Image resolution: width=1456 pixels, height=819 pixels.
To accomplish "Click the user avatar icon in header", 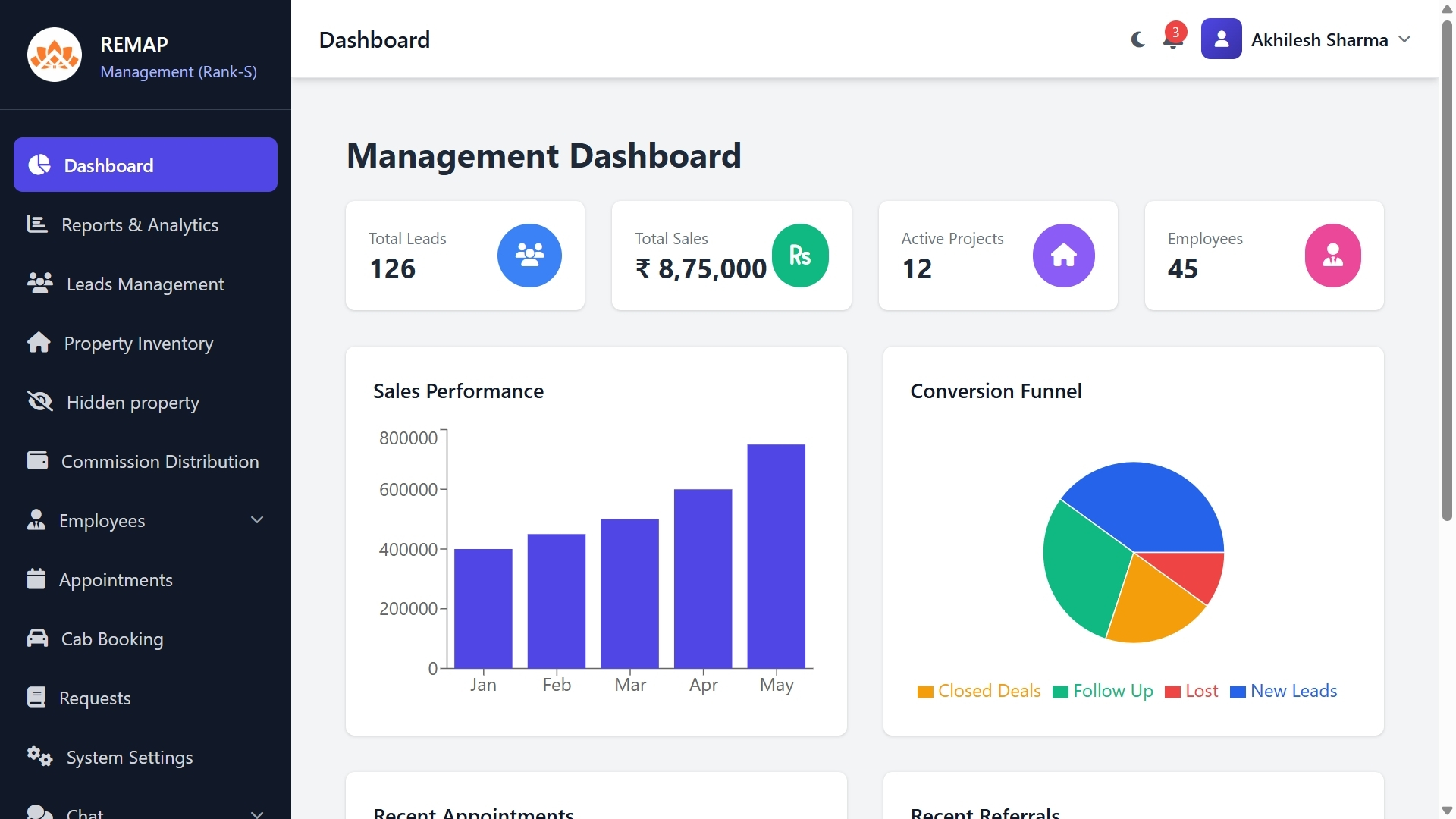I will tap(1221, 39).
